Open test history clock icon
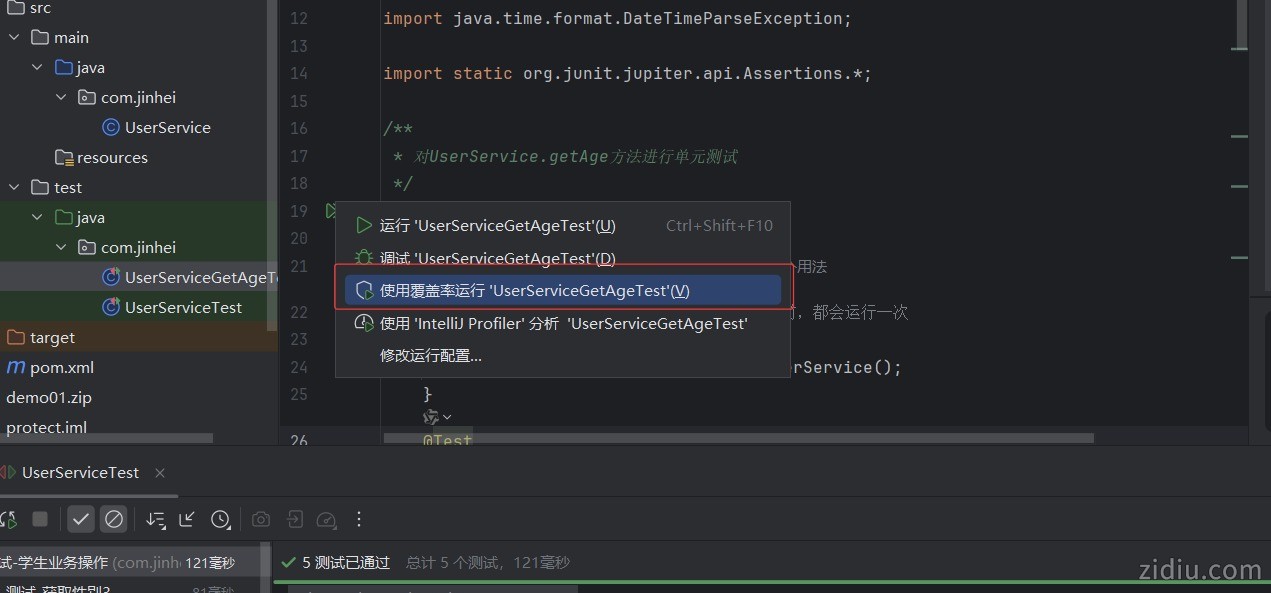1271x593 pixels. [221, 519]
